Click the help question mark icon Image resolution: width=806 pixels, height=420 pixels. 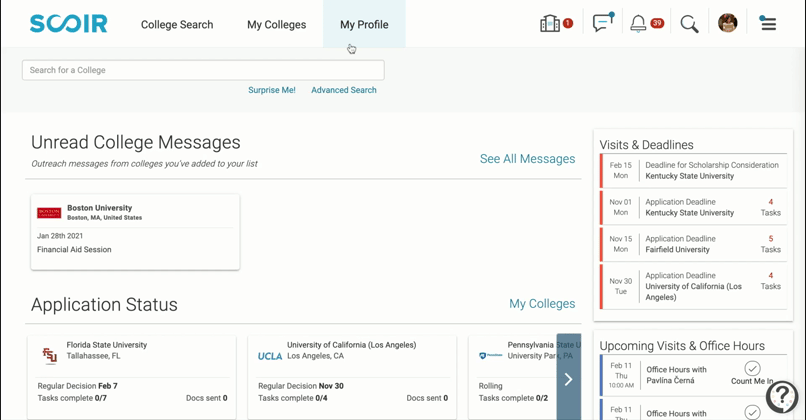(782, 396)
